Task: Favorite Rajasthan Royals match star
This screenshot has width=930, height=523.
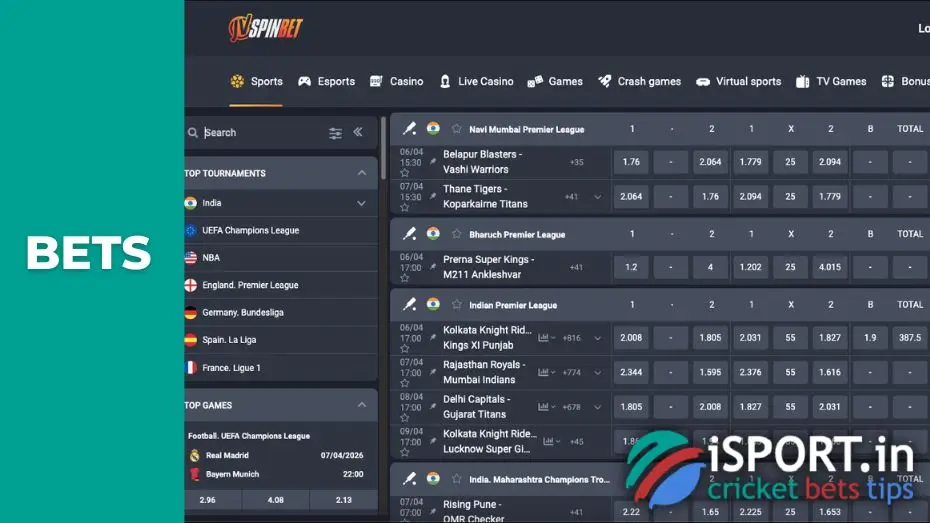Action: point(405,383)
